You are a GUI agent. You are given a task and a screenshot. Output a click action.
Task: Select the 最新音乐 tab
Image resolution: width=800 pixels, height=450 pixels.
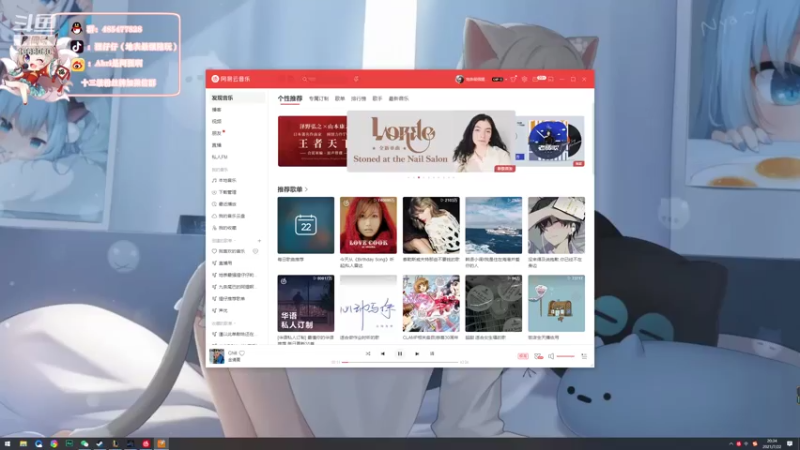[398, 98]
